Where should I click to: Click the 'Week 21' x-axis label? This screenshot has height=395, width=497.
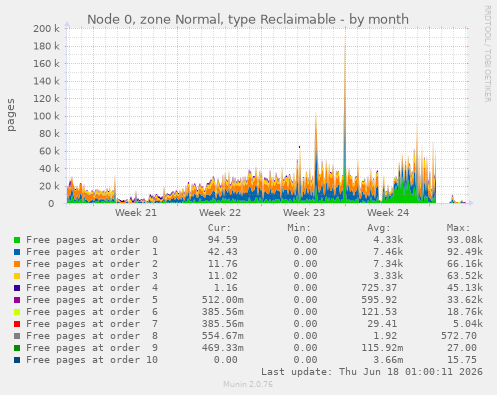[x=136, y=213]
